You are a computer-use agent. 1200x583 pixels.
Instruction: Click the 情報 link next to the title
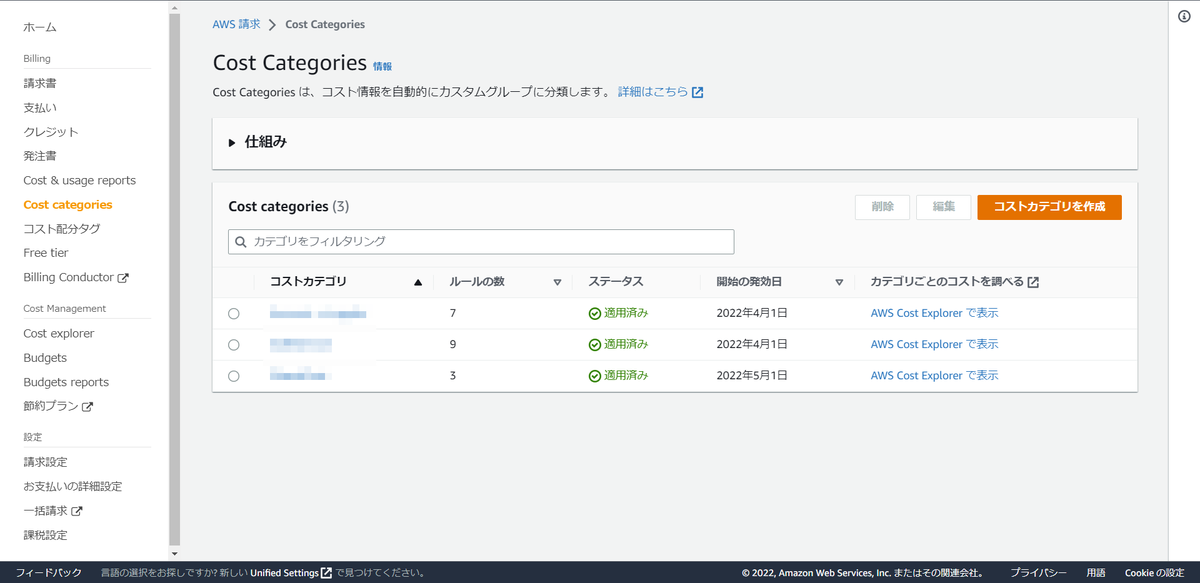point(382,66)
